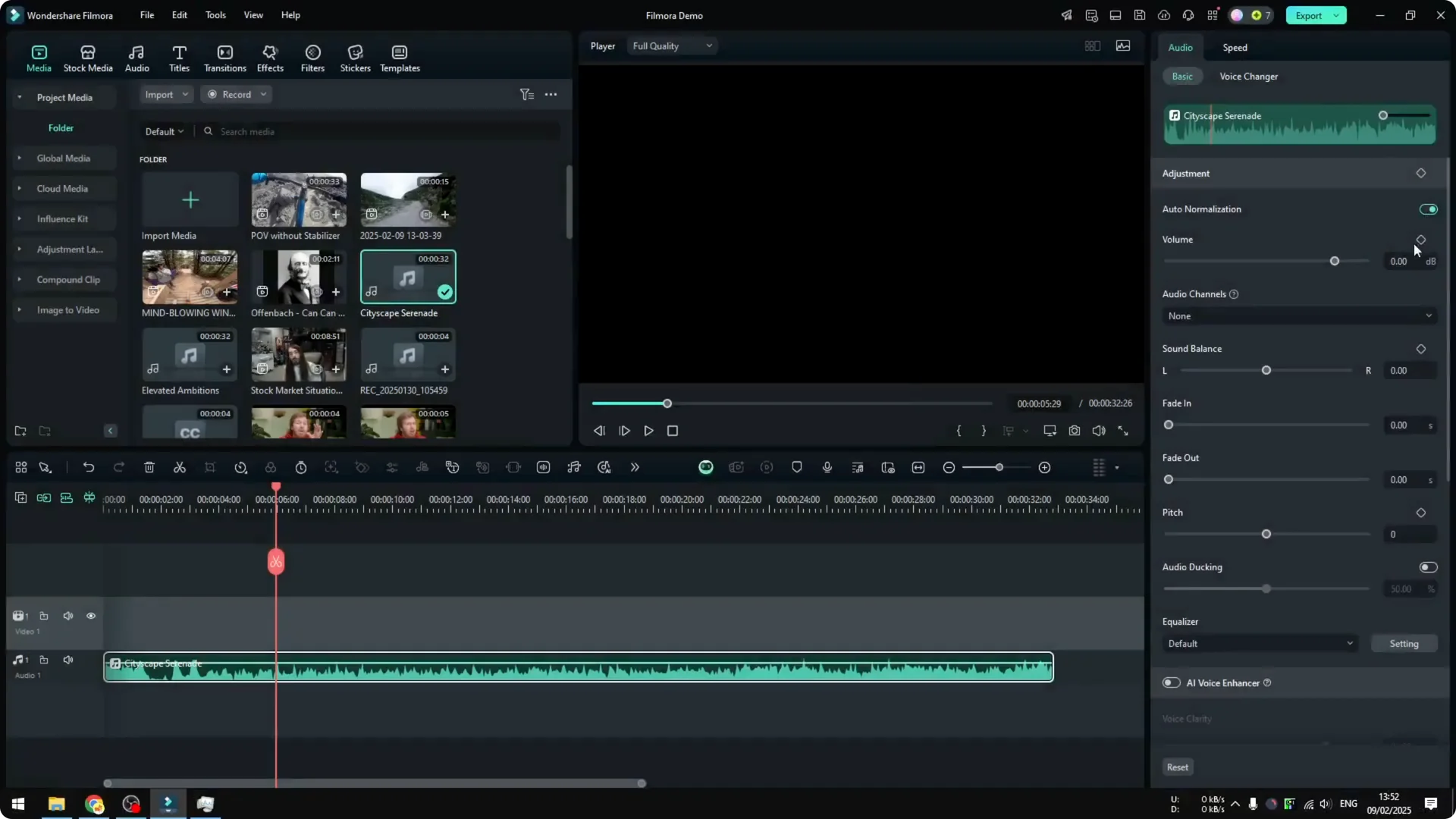This screenshot has width=1456, height=819.
Task: Open the Media panel
Action: coord(39,57)
